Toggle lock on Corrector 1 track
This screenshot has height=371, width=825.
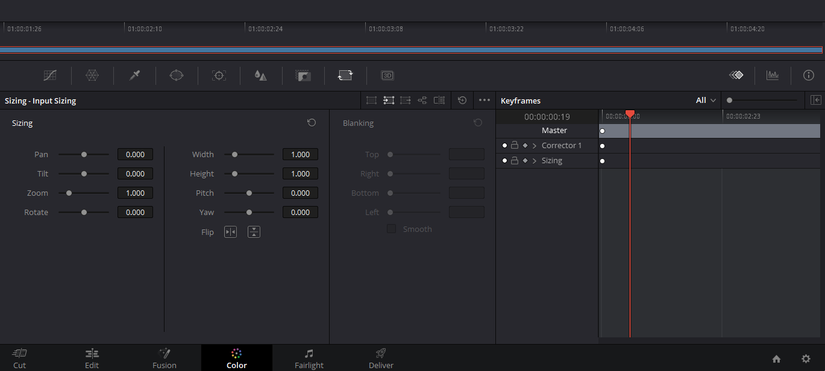coord(515,145)
